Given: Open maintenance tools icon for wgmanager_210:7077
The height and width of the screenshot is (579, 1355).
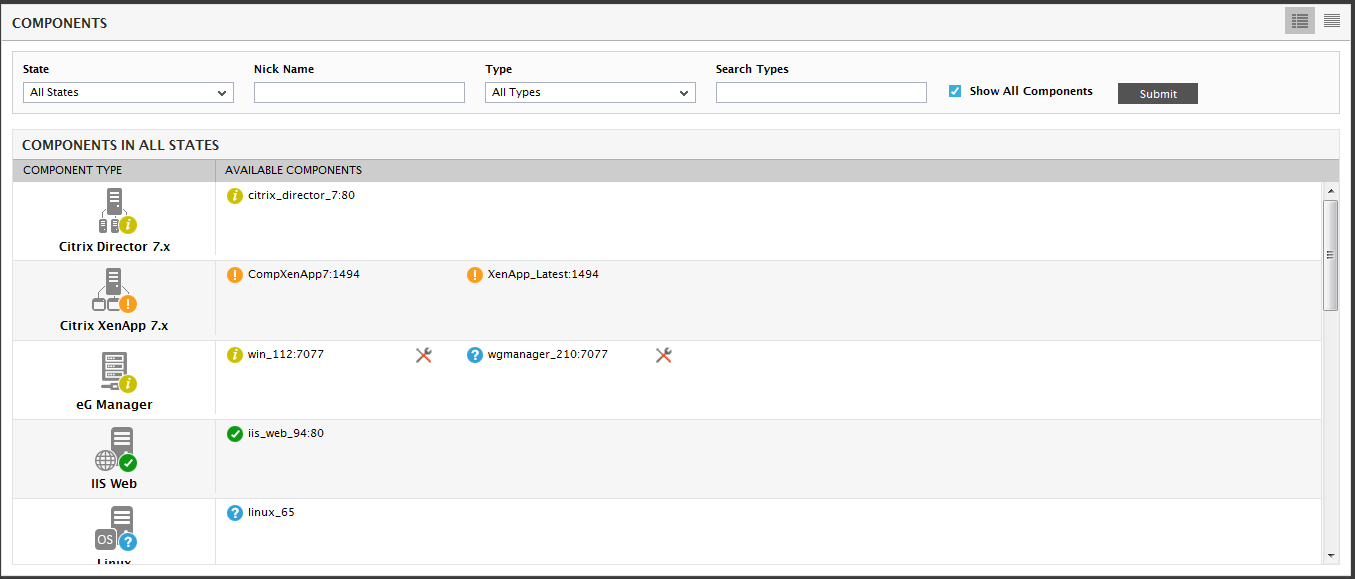Looking at the screenshot, I should pyautogui.click(x=663, y=355).
